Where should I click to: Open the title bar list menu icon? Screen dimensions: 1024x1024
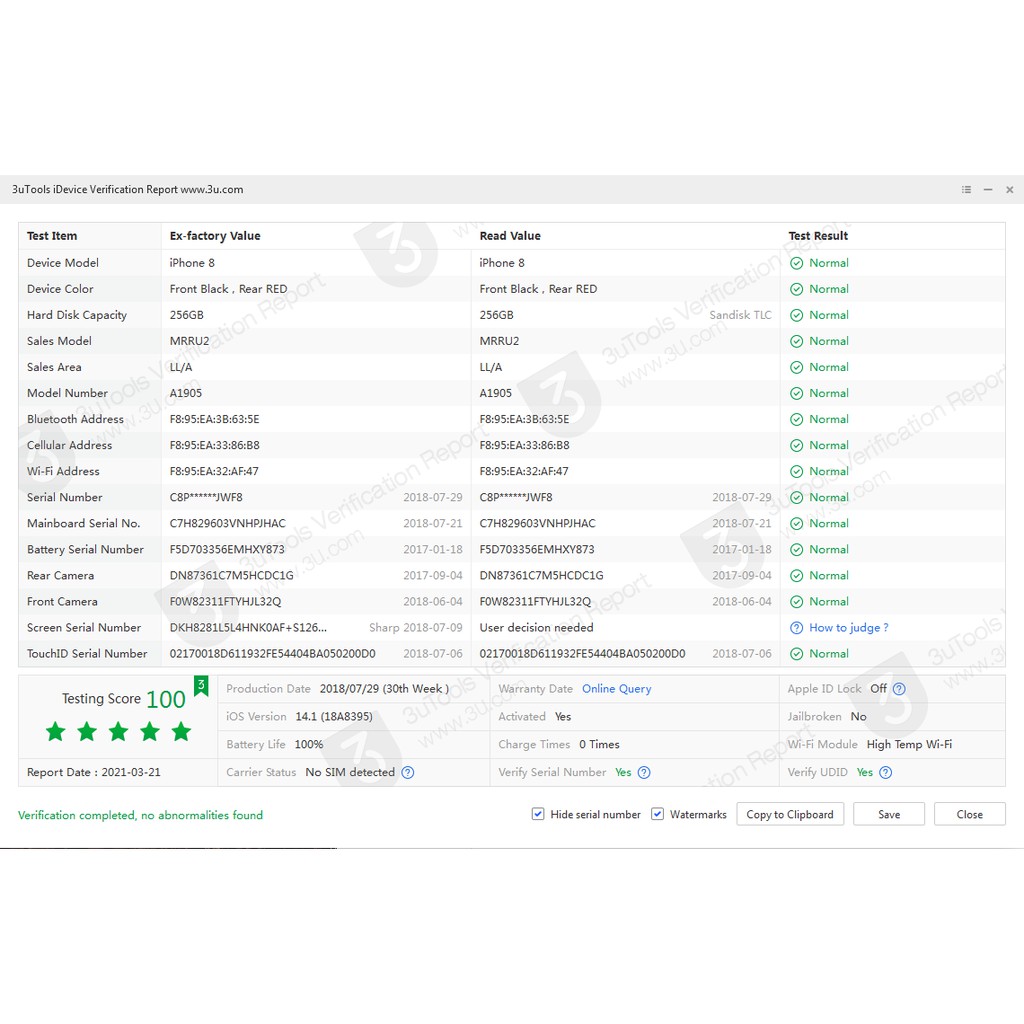tap(966, 190)
